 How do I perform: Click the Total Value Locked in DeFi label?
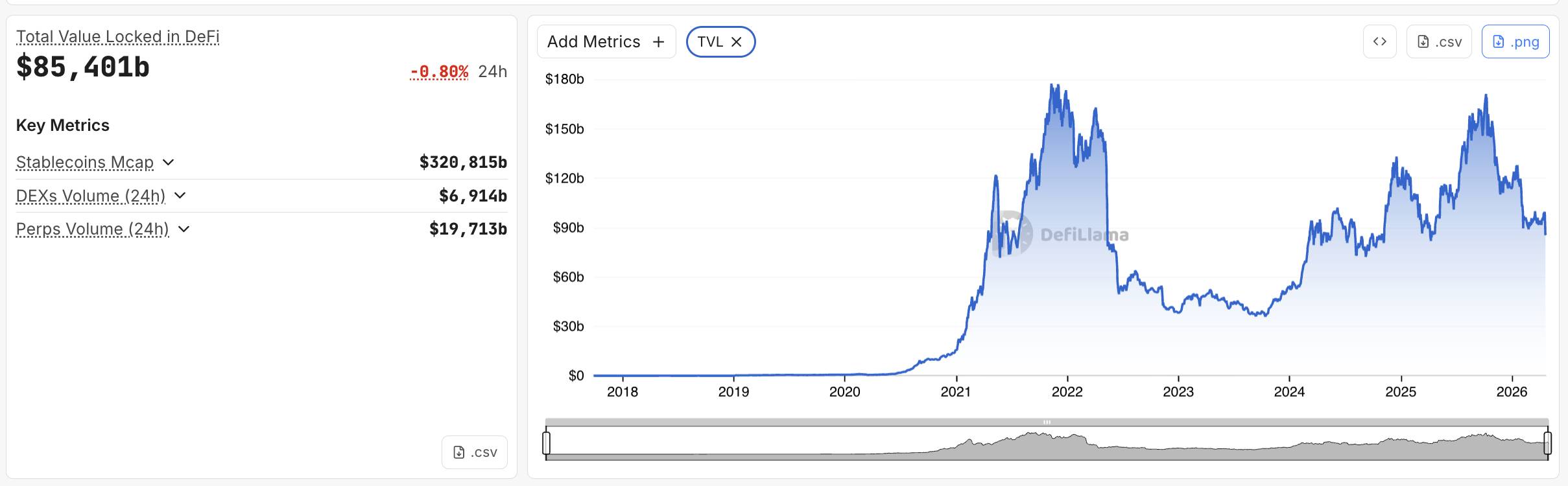[117, 37]
